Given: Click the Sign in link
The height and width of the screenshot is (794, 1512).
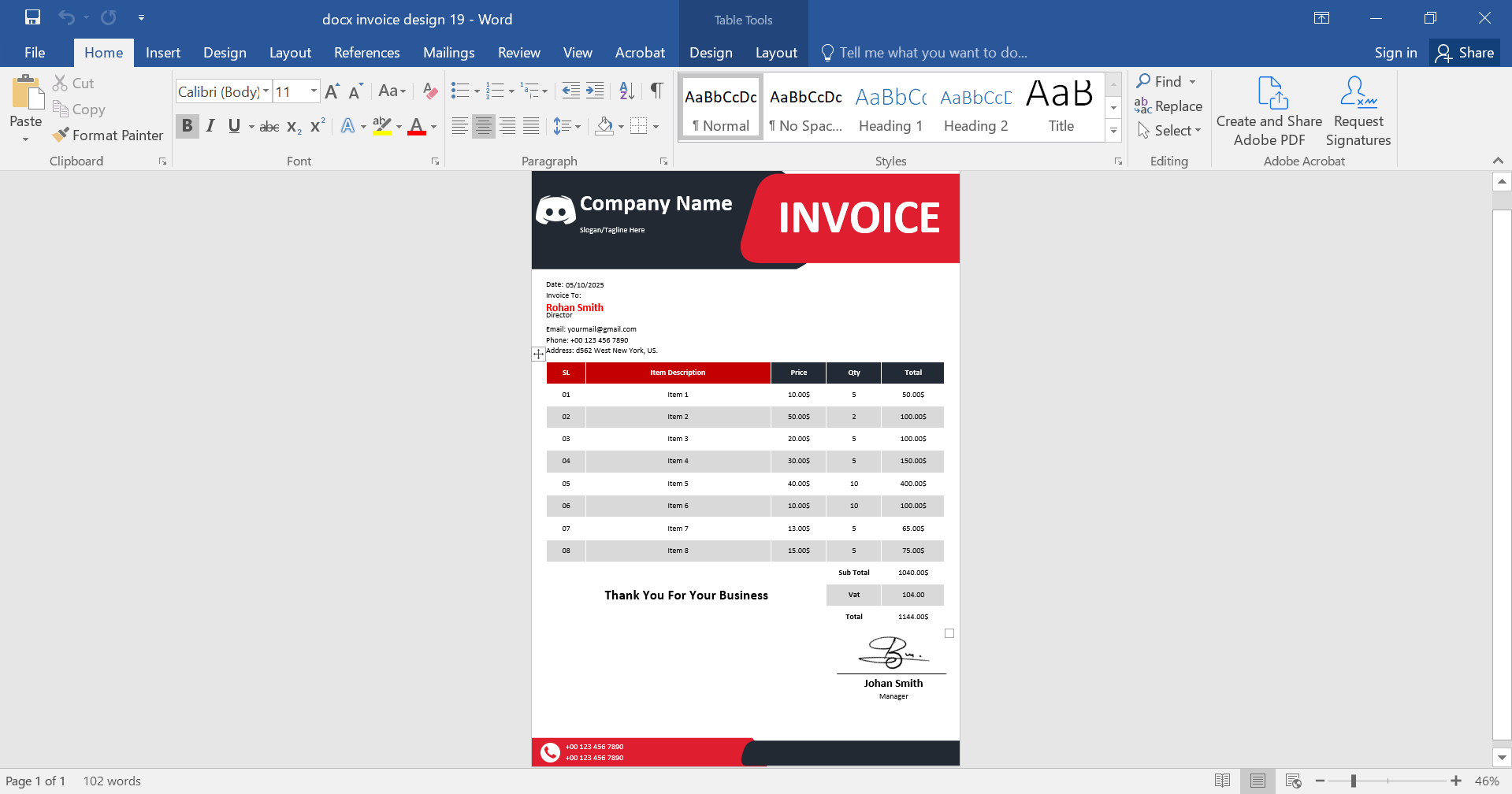Looking at the screenshot, I should [x=1395, y=52].
